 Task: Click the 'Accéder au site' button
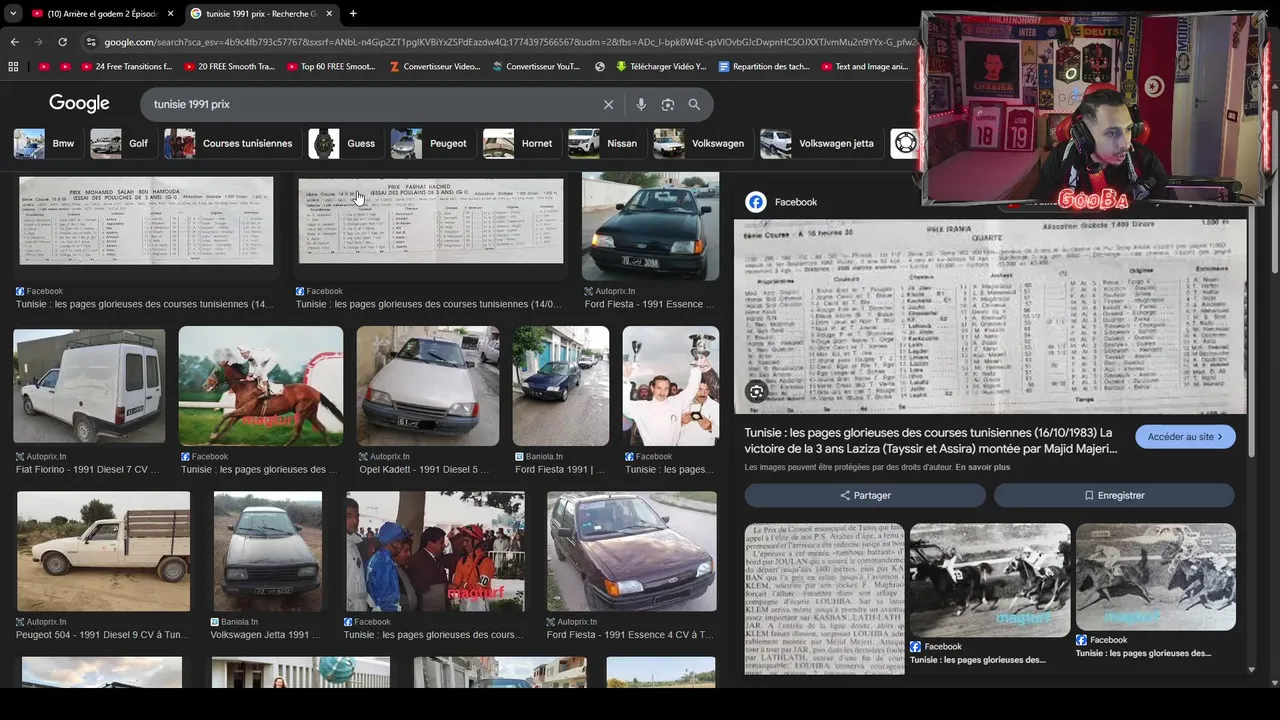pyautogui.click(x=1185, y=437)
